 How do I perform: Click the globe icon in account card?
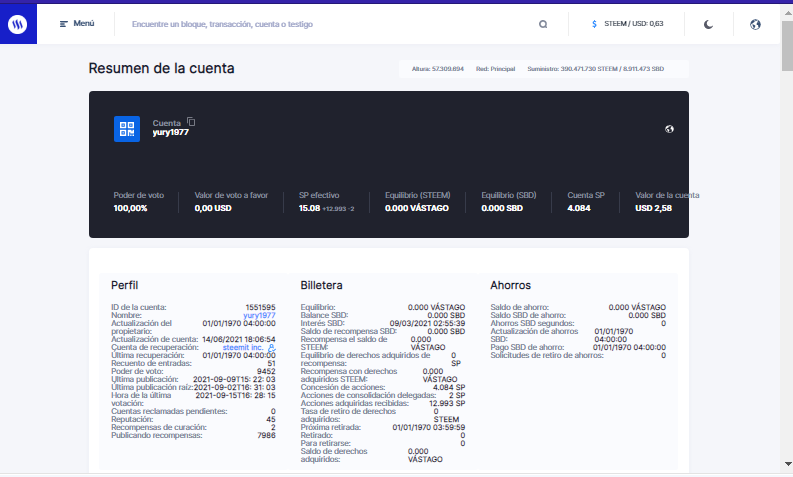coord(669,129)
